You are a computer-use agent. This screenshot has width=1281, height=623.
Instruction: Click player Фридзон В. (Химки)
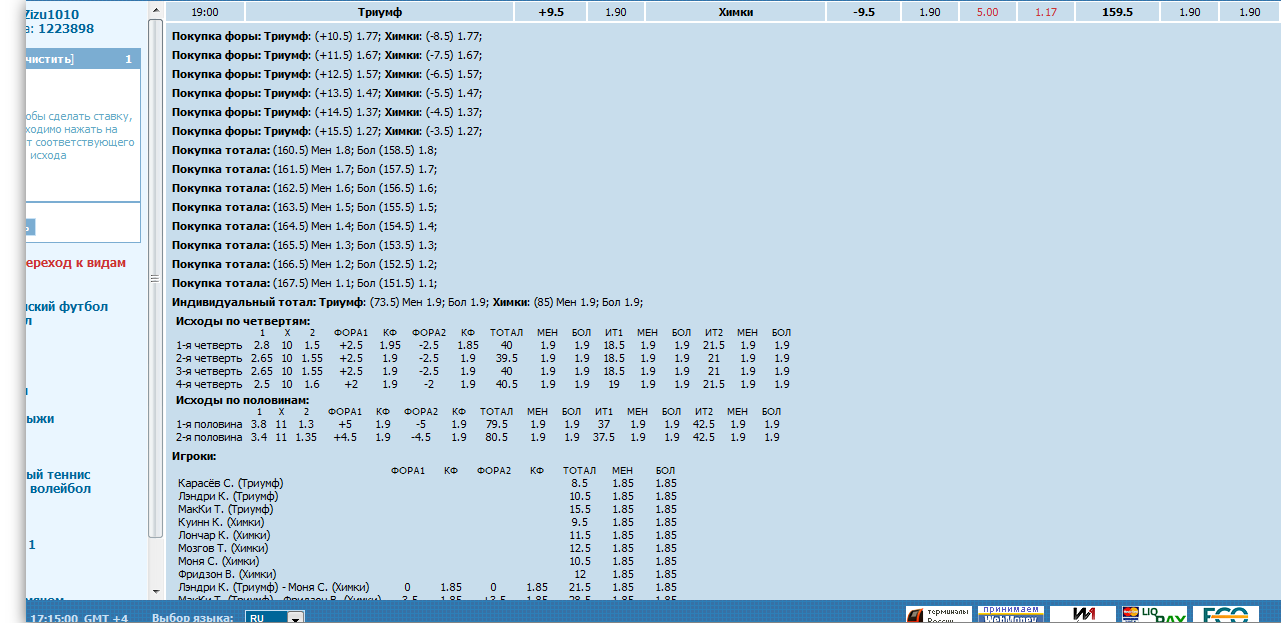tap(227, 574)
